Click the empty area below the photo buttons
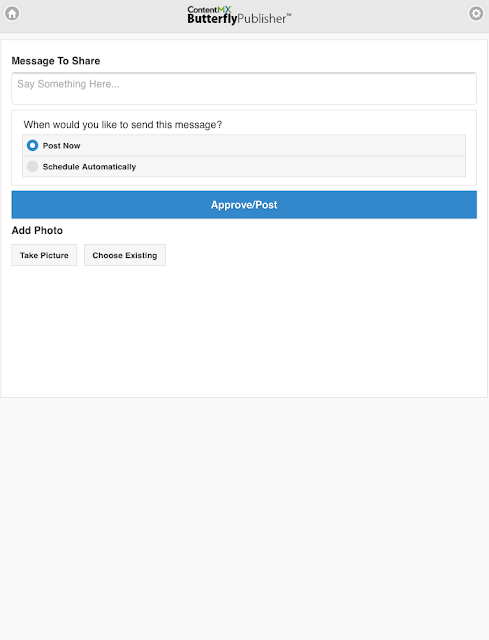 [x=244, y=331]
